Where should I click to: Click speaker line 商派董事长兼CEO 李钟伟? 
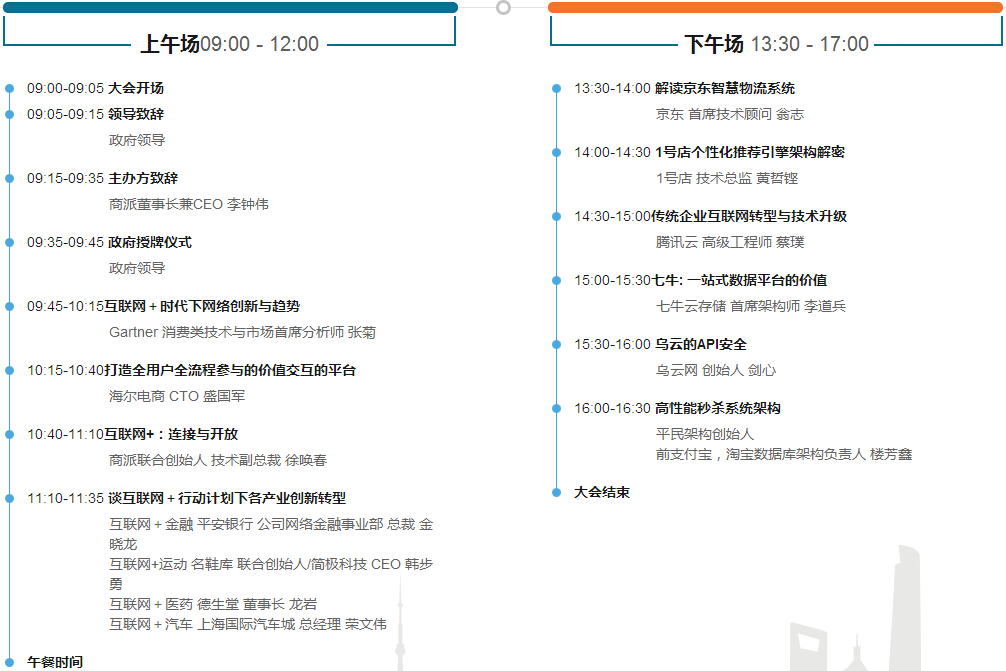[188, 204]
